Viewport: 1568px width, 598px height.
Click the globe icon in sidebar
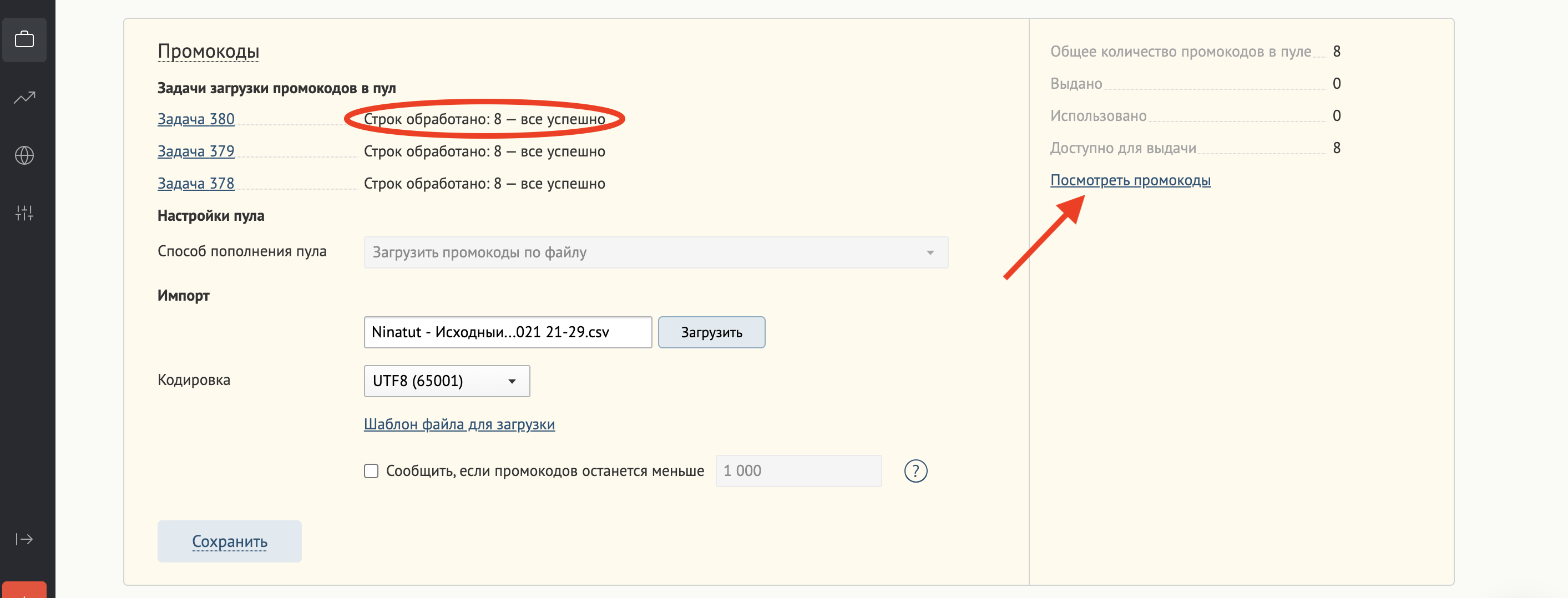click(24, 155)
